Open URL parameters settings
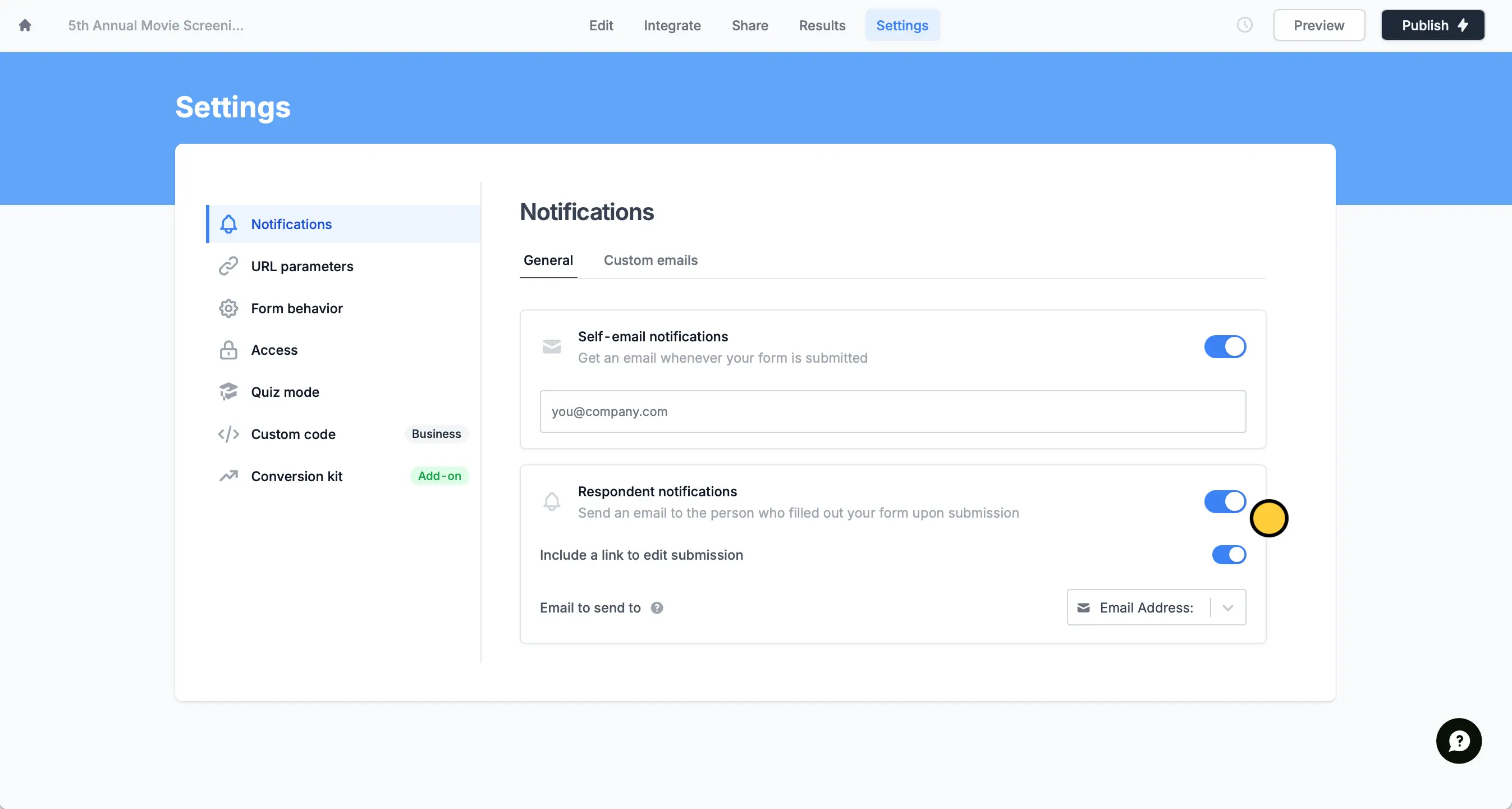The image size is (1512, 809). tap(343, 267)
